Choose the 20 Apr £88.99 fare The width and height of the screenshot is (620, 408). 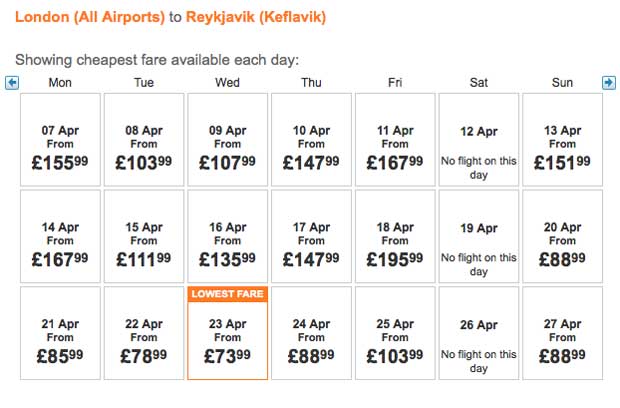pyautogui.click(x=563, y=236)
